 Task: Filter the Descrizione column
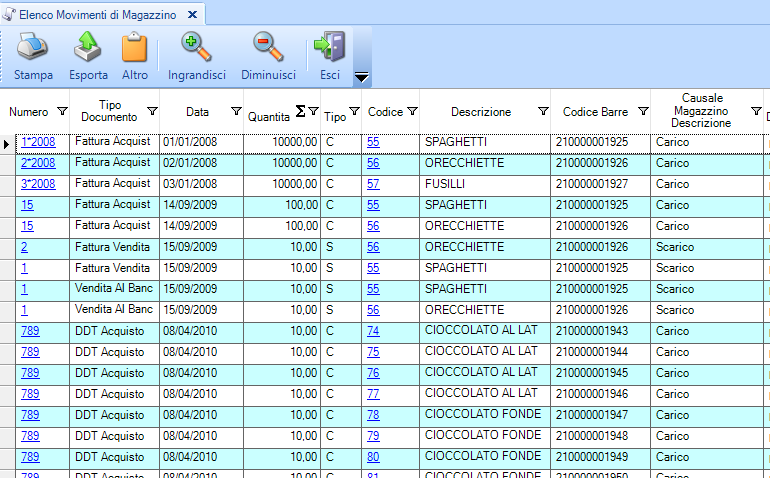[x=543, y=111]
